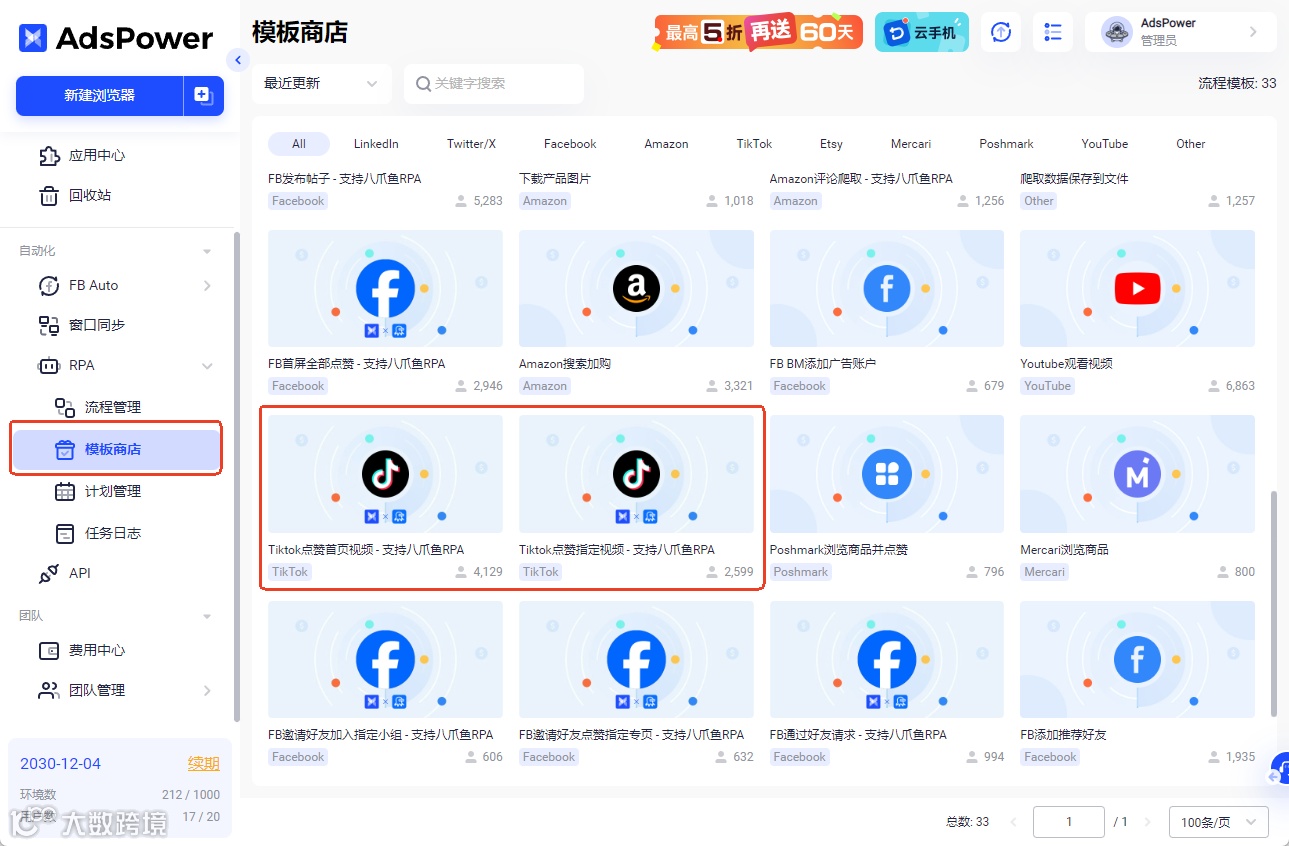1289x846 pixels.
Task: Open the FB首屏全部点赞 template thumbnail
Action: (x=385, y=289)
